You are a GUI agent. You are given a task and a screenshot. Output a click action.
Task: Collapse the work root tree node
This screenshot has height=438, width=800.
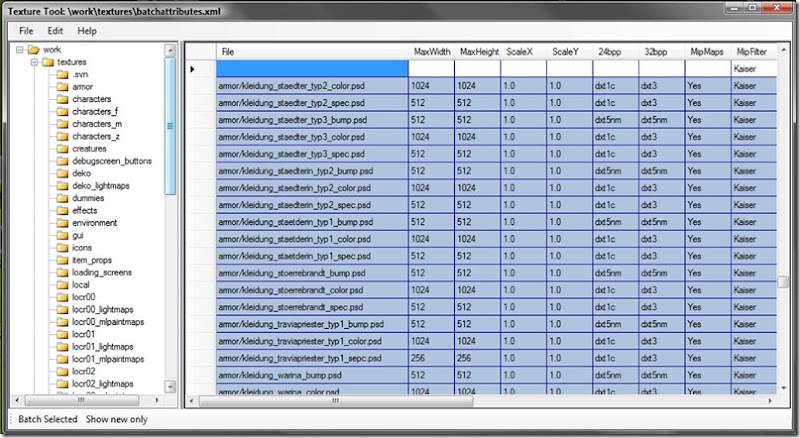tap(19, 50)
